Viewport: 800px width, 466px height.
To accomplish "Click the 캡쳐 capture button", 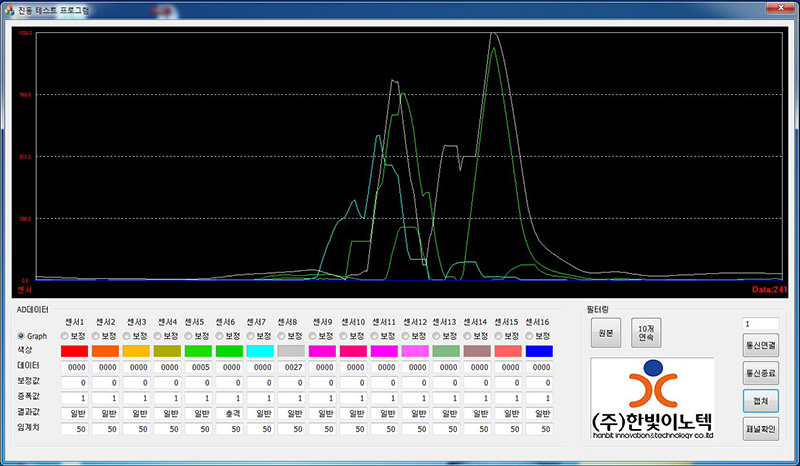I will [760, 400].
